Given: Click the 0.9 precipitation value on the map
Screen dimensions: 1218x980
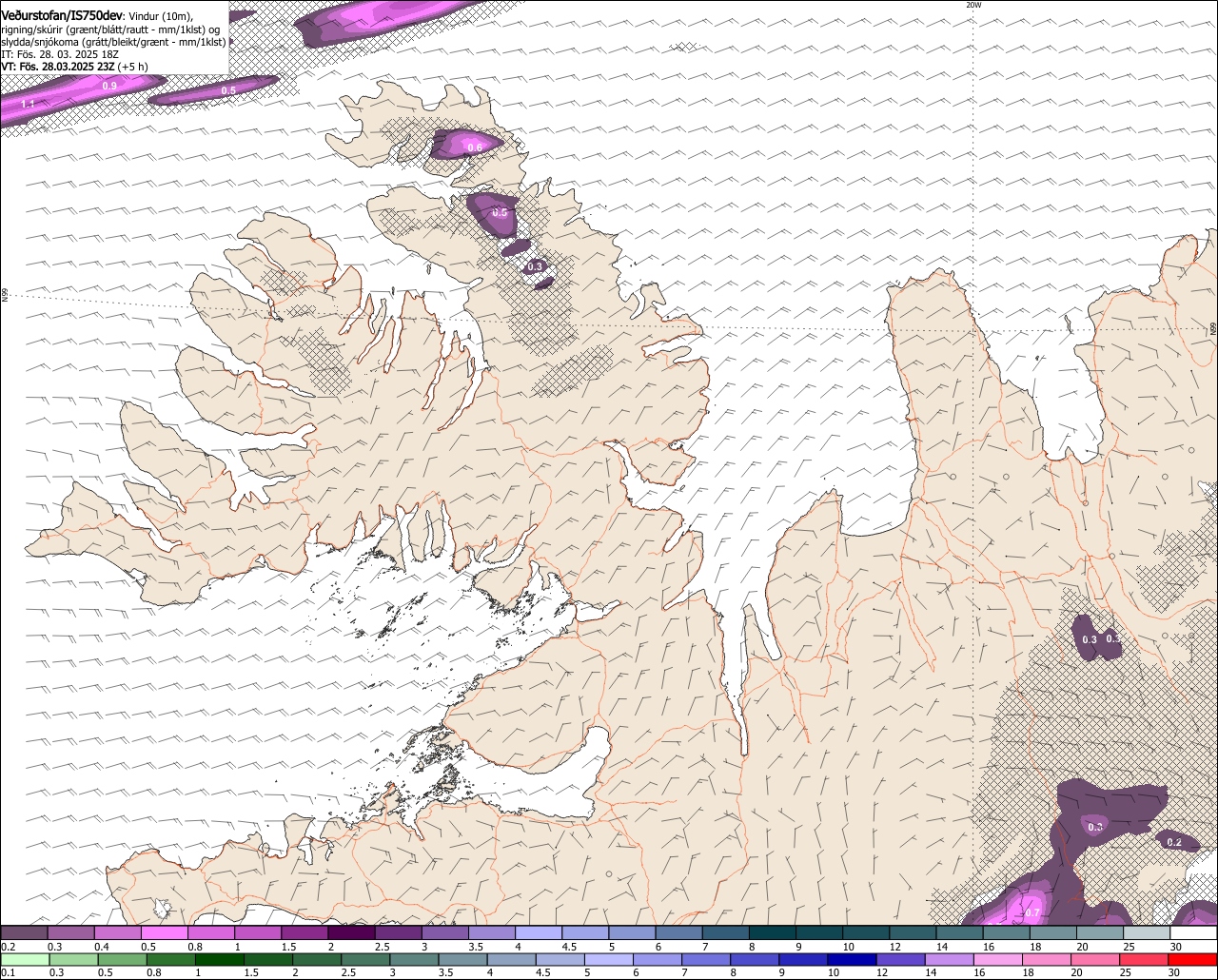Looking at the screenshot, I should pyautogui.click(x=109, y=87).
